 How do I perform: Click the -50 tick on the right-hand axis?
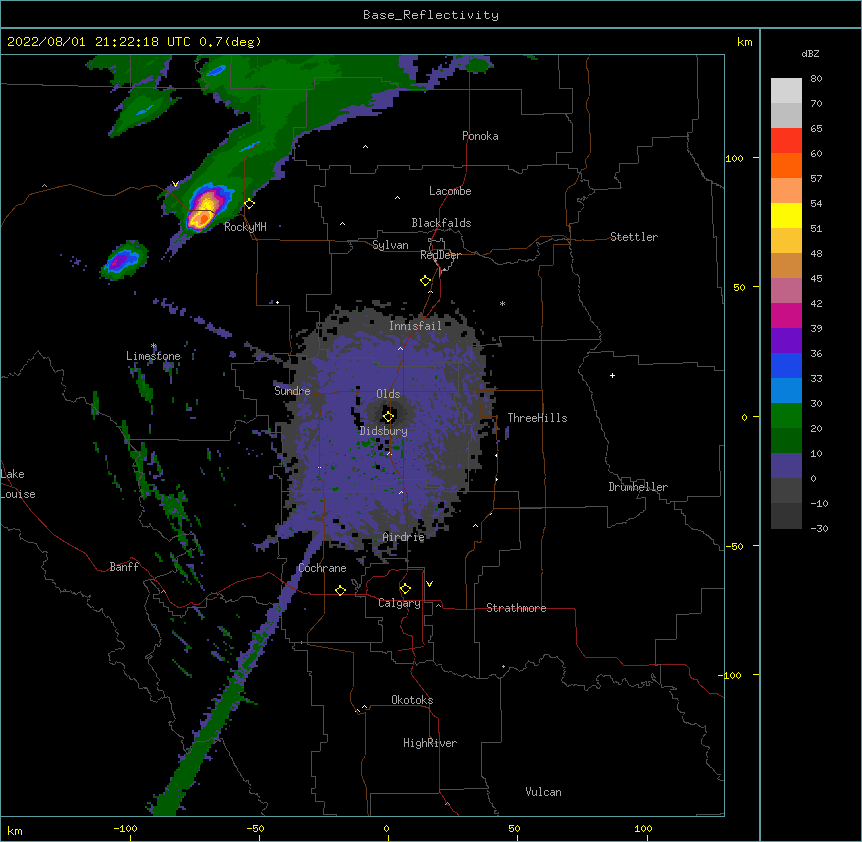734,546
